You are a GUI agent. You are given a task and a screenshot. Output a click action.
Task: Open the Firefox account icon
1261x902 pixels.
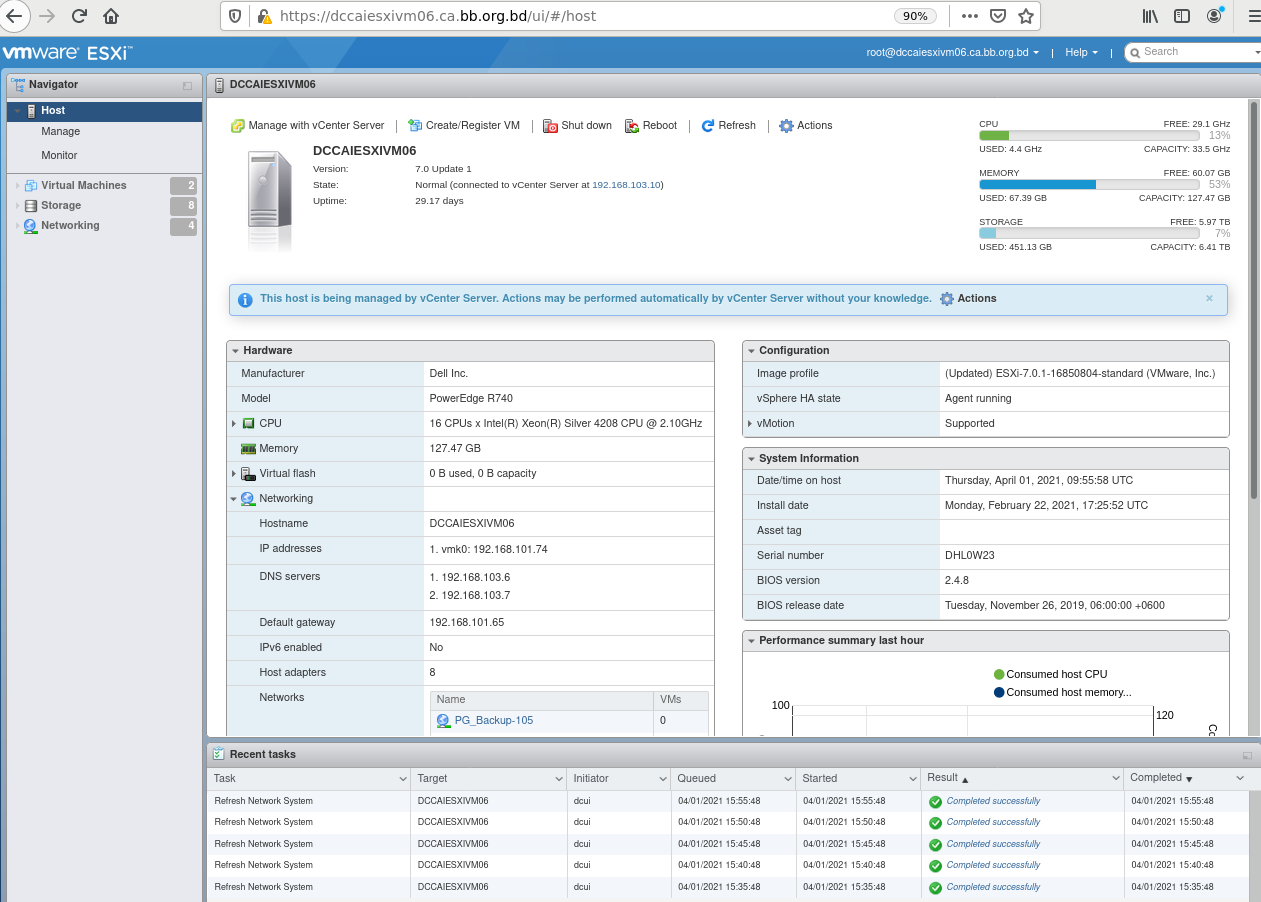[x=1214, y=16]
